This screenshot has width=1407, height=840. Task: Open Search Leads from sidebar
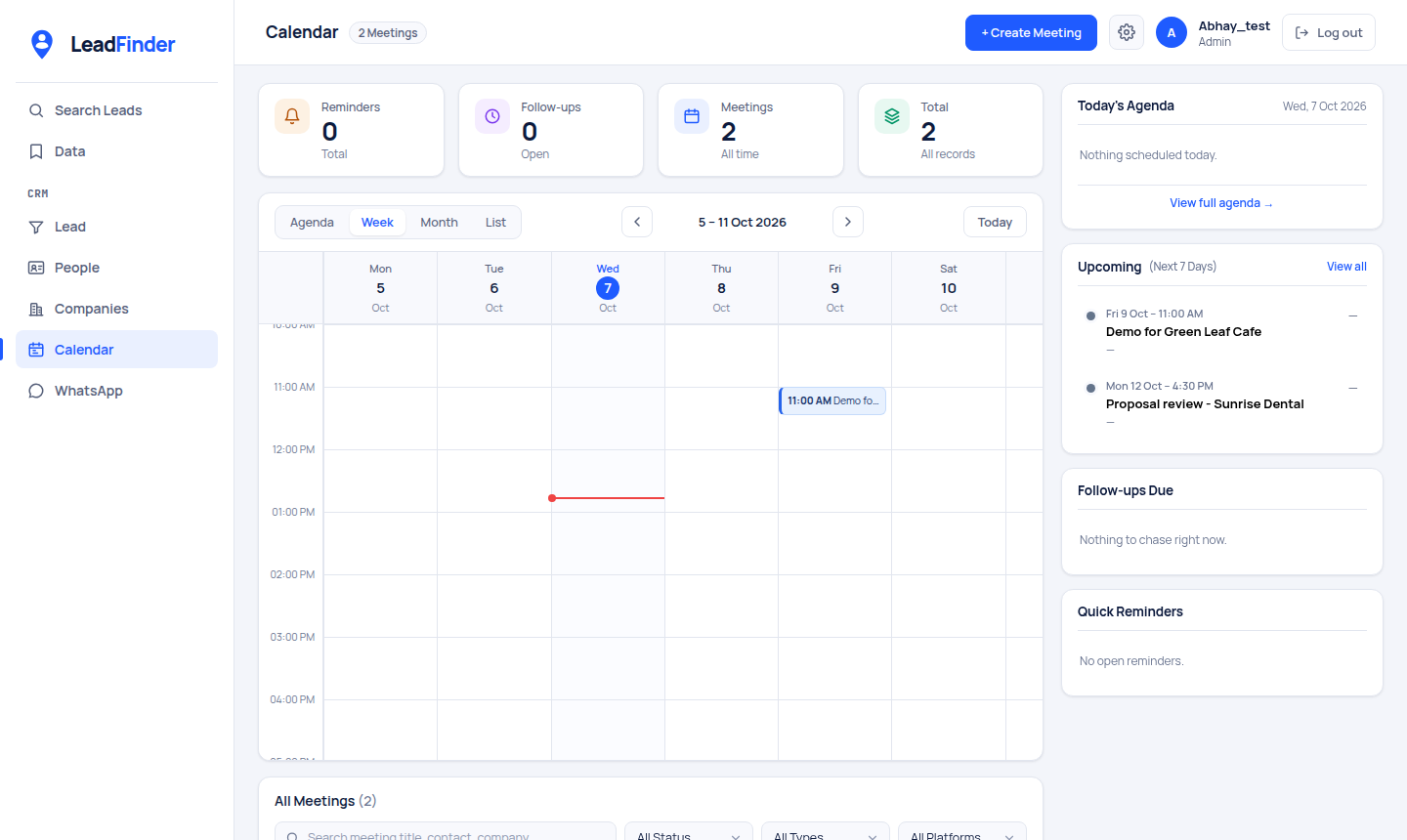coord(116,110)
